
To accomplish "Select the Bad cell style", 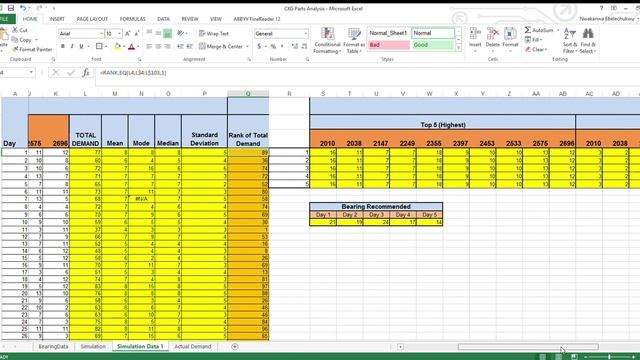I will pyautogui.click(x=389, y=45).
